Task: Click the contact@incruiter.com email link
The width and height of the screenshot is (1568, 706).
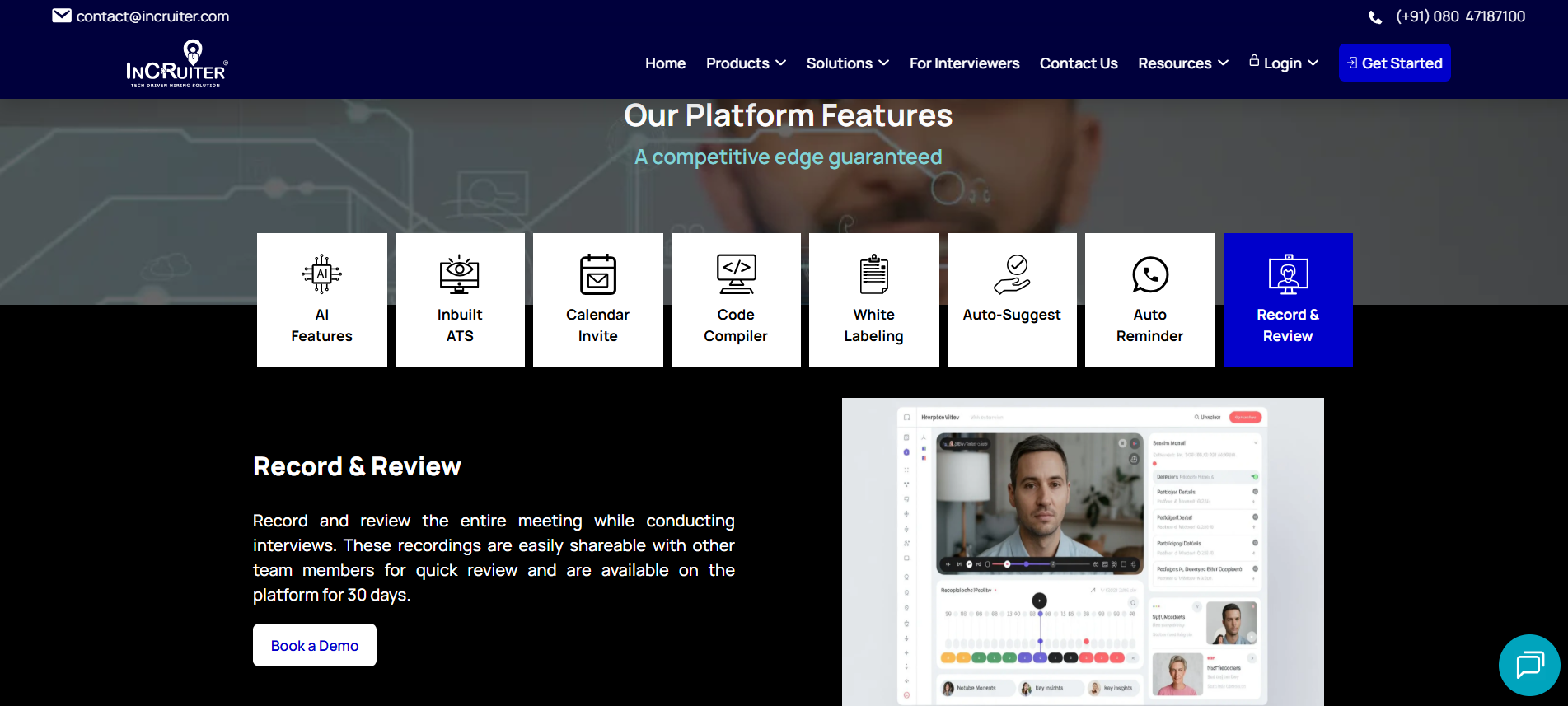Action: click(x=152, y=16)
